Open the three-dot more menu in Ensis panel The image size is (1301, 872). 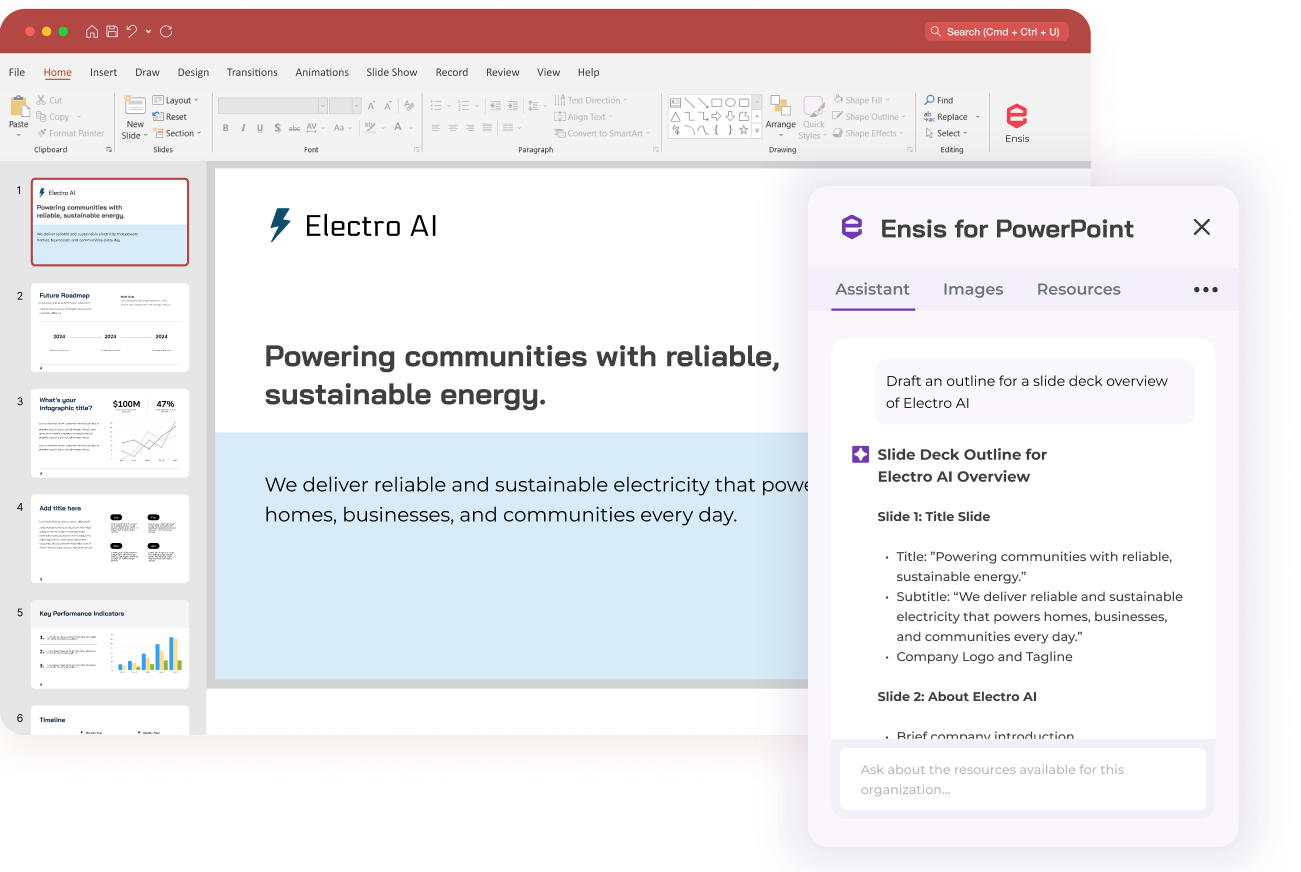[x=1206, y=290]
